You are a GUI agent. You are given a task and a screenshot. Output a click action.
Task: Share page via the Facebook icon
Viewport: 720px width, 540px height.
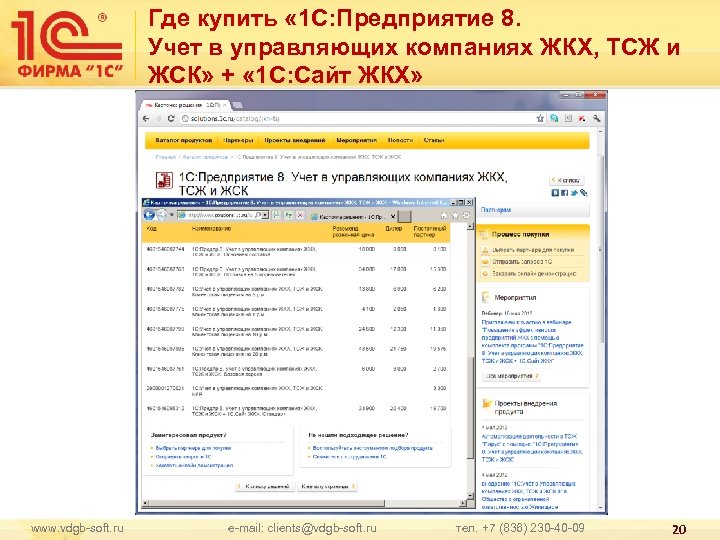pos(564,193)
